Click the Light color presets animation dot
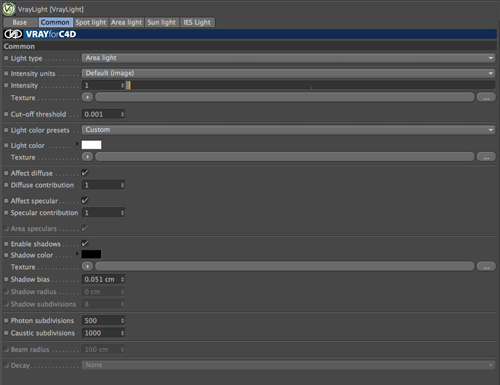The height and width of the screenshot is (385, 500). coord(6,130)
